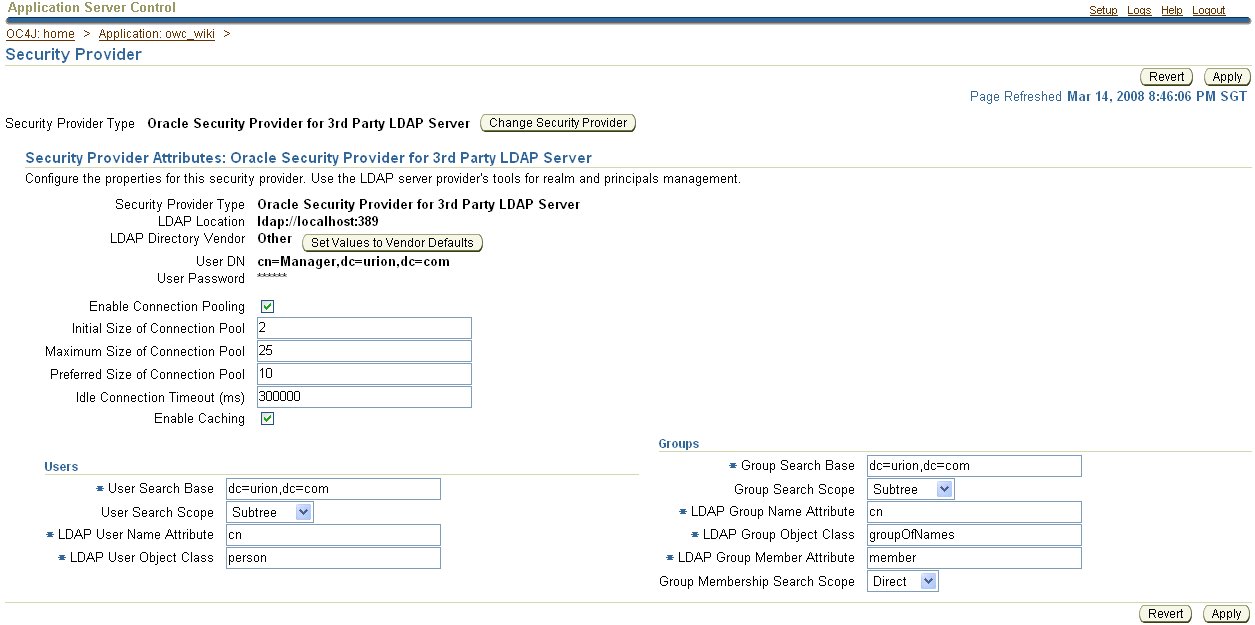This screenshot has width=1255, height=625.
Task: Click the "Users" section heading
Action: click(x=61, y=466)
